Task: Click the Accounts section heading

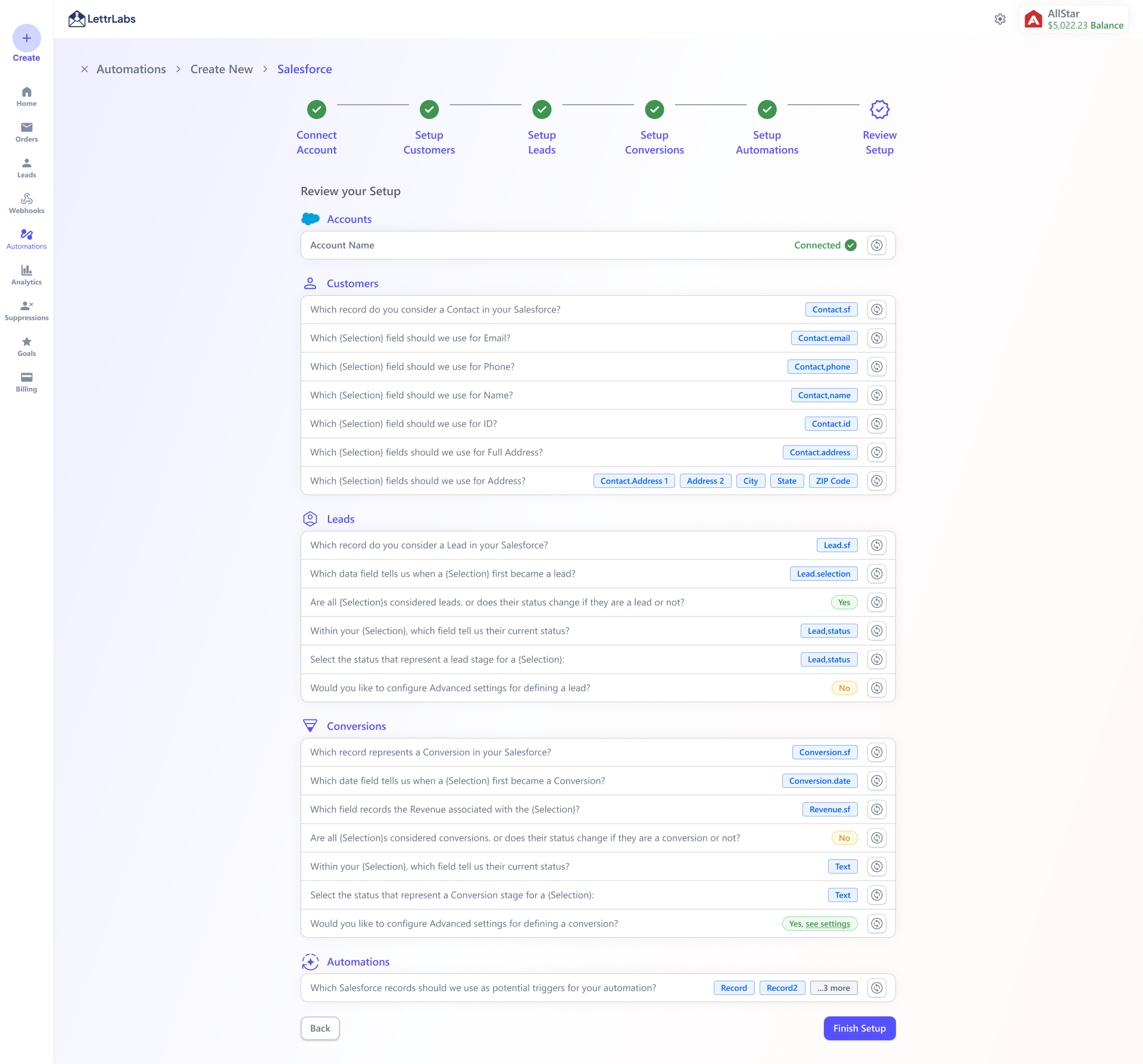Action: (349, 219)
